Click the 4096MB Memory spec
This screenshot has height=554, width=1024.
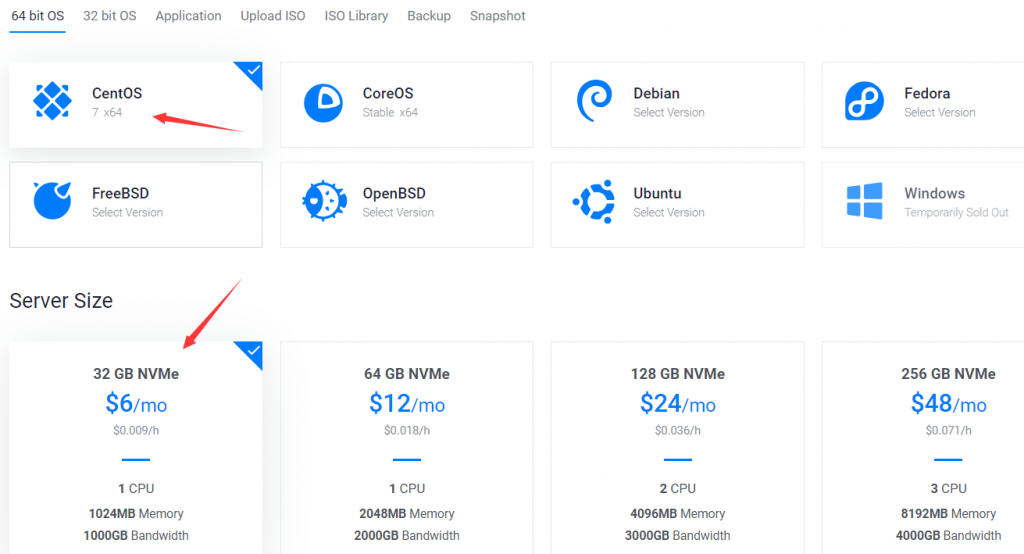tap(678, 513)
